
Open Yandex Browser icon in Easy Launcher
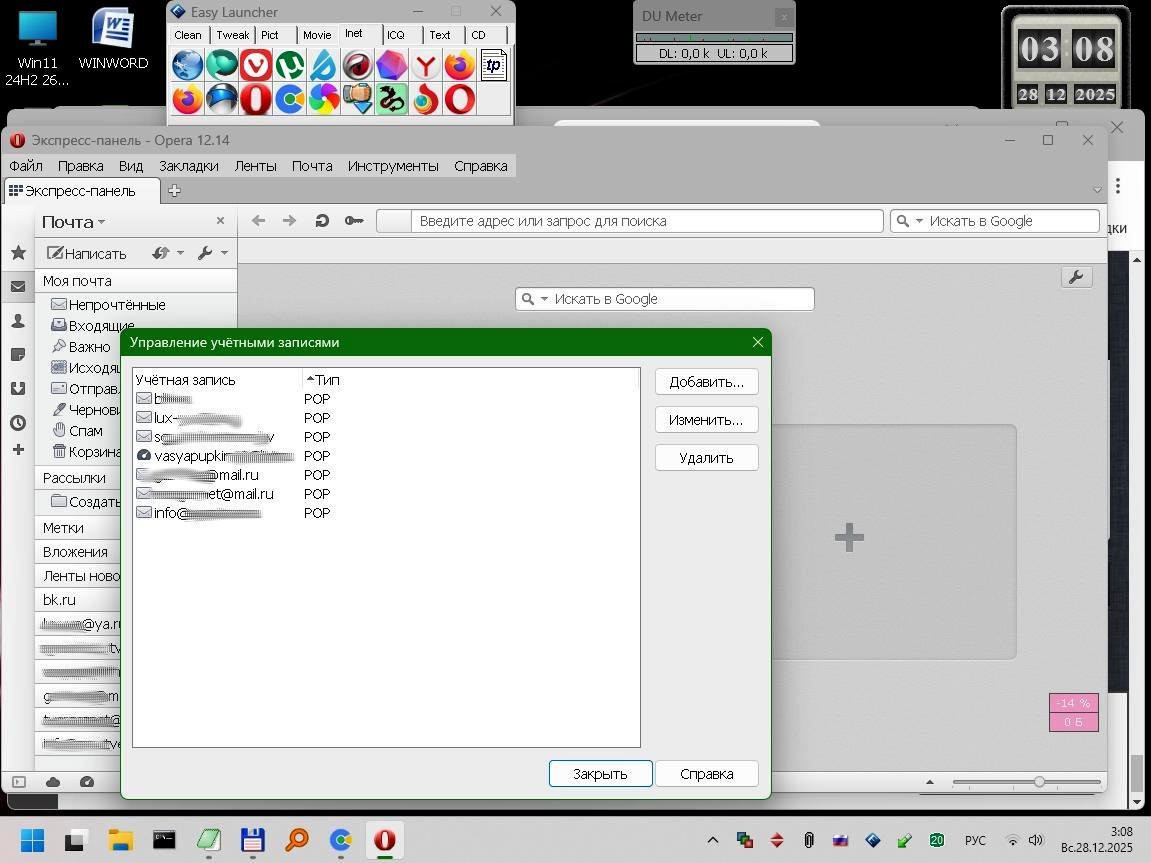pos(426,66)
